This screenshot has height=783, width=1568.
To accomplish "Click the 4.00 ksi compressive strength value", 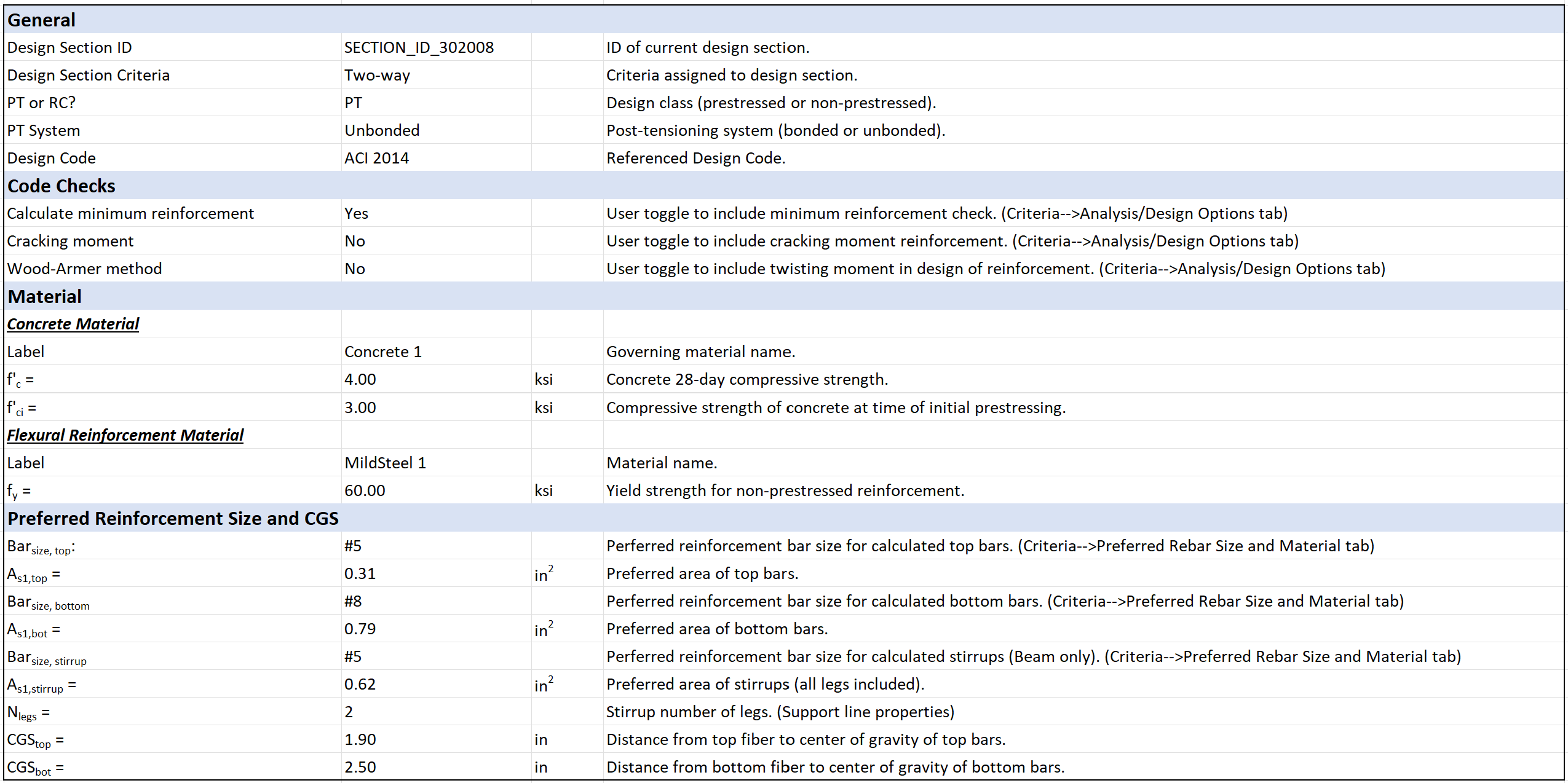I will click(x=360, y=379).
